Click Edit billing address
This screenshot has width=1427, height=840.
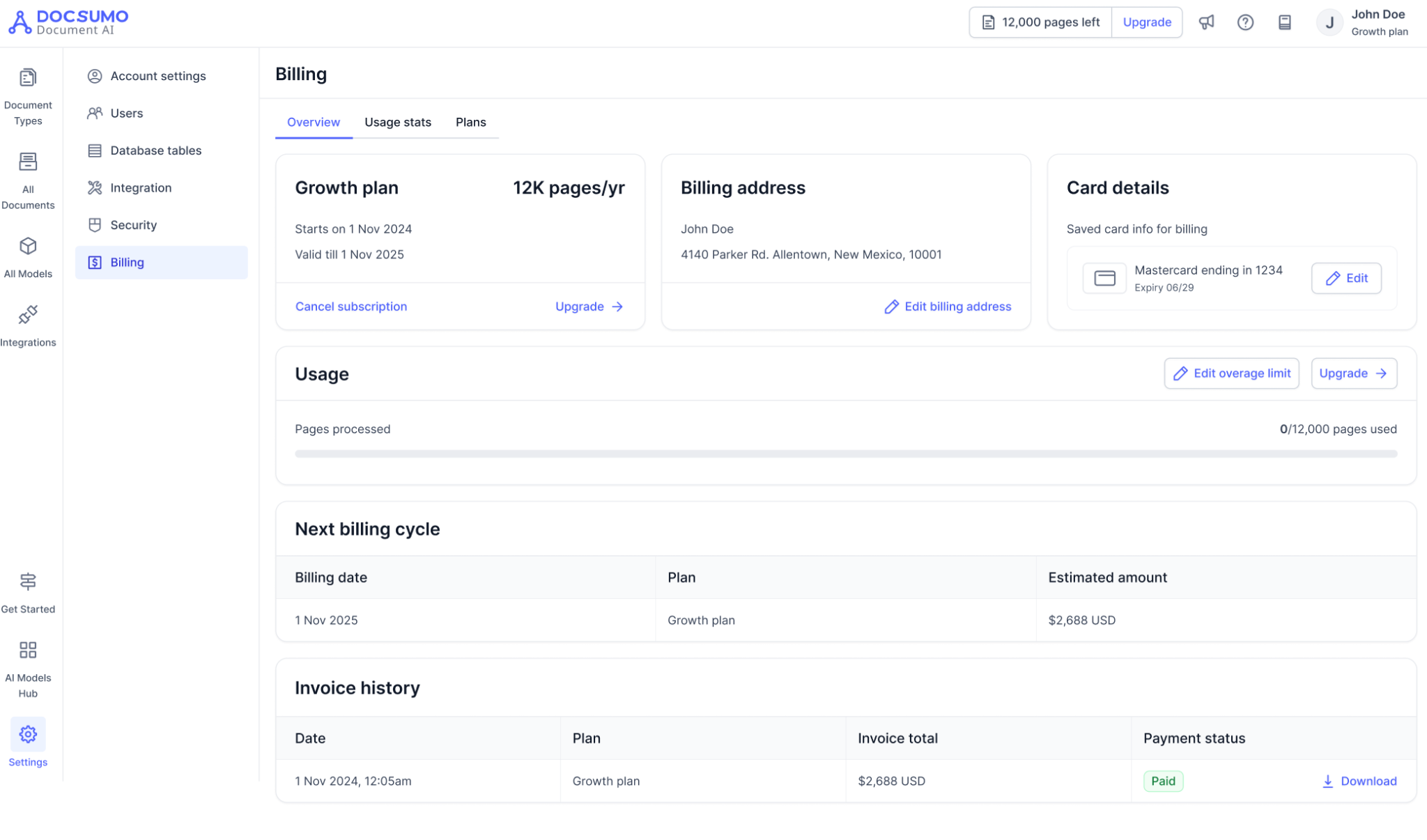pyautogui.click(x=948, y=306)
